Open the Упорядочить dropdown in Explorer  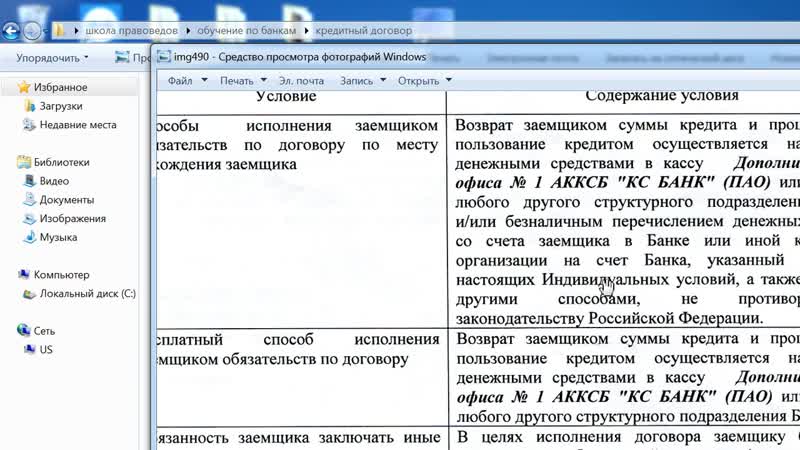point(52,58)
